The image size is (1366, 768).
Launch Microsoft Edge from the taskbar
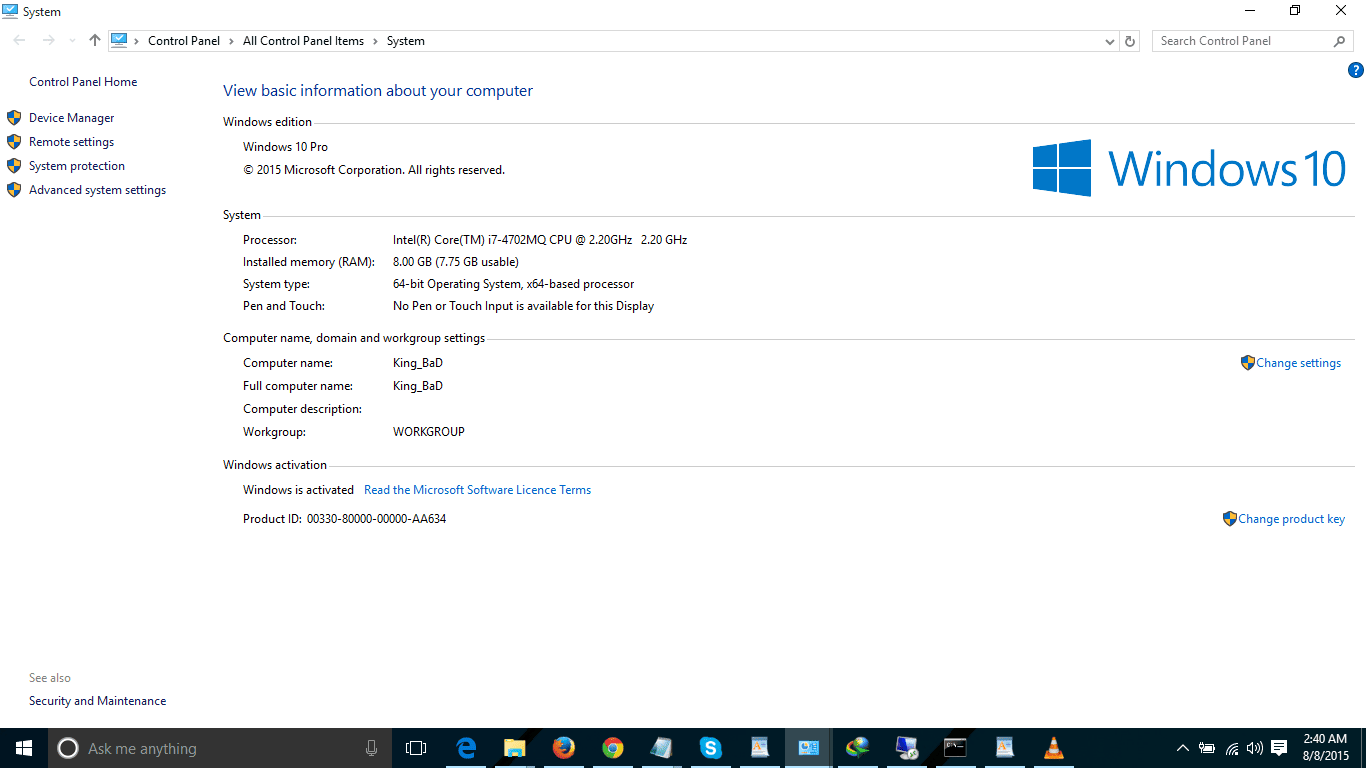[466, 748]
